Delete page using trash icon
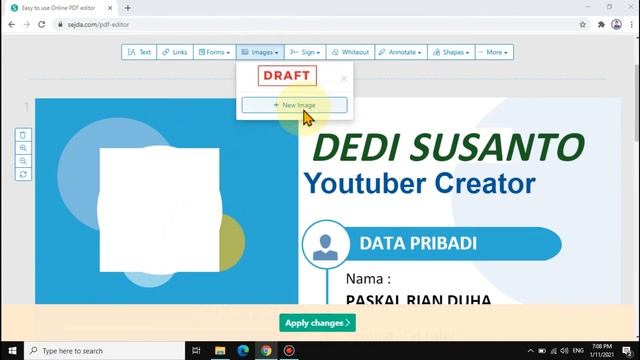This screenshot has width=640, height=360. coord(23,135)
